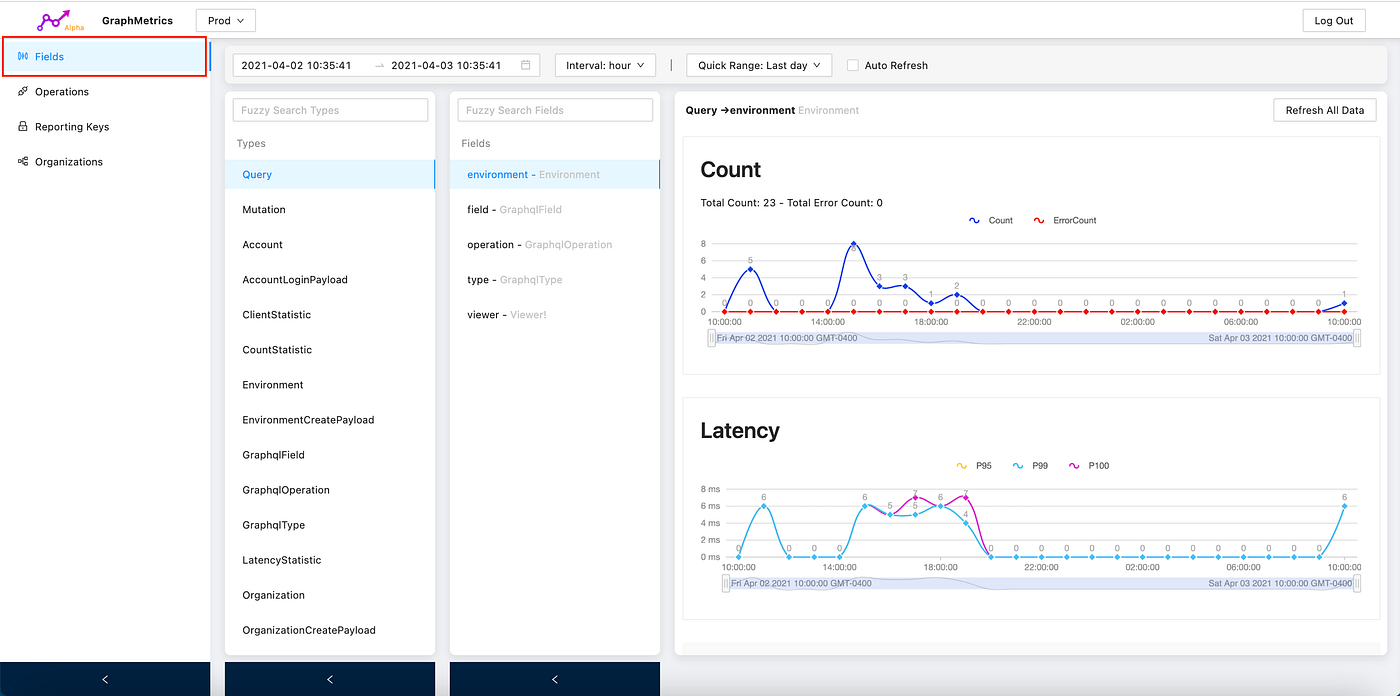Open the Prod environment dropdown
The width and height of the screenshot is (1400, 696).
tap(225, 19)
